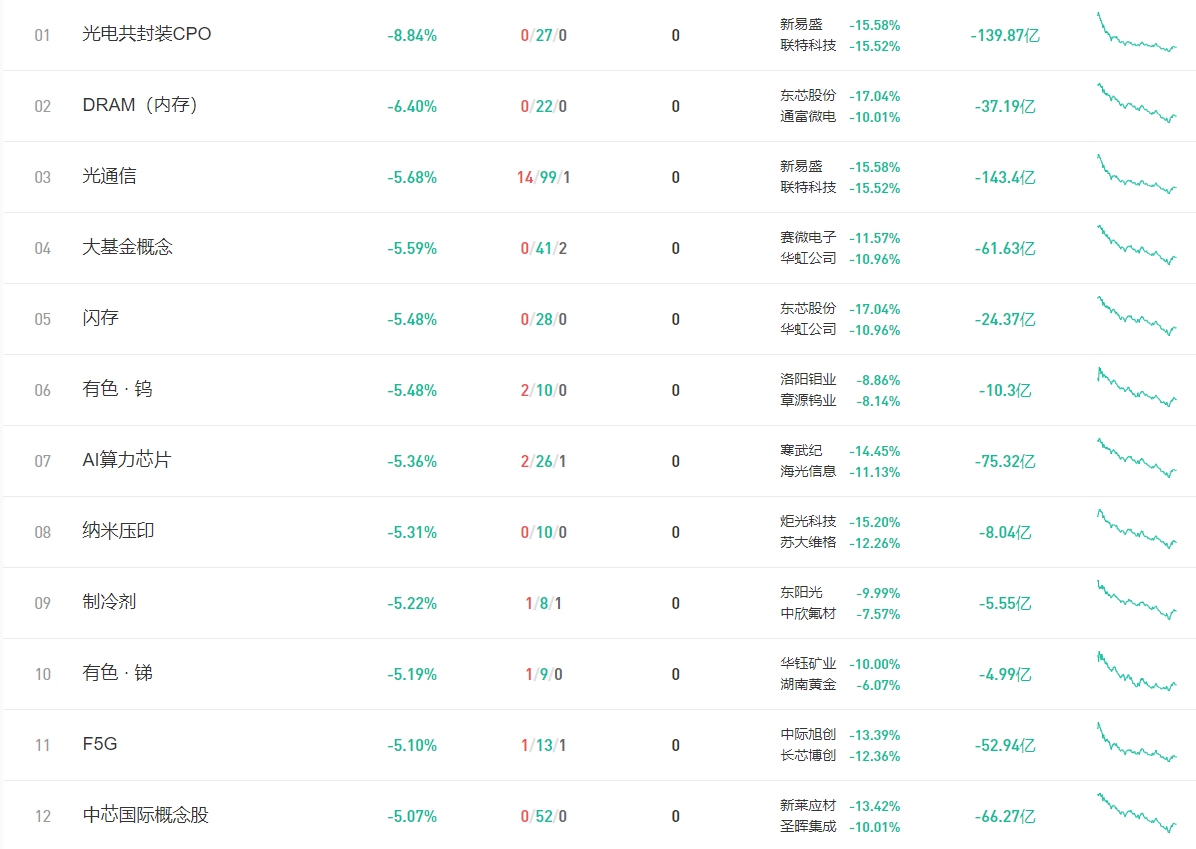This screenshot has height=849, width=1196.
Task: Click the AI算力芯片 sector name
Action: 126,460
